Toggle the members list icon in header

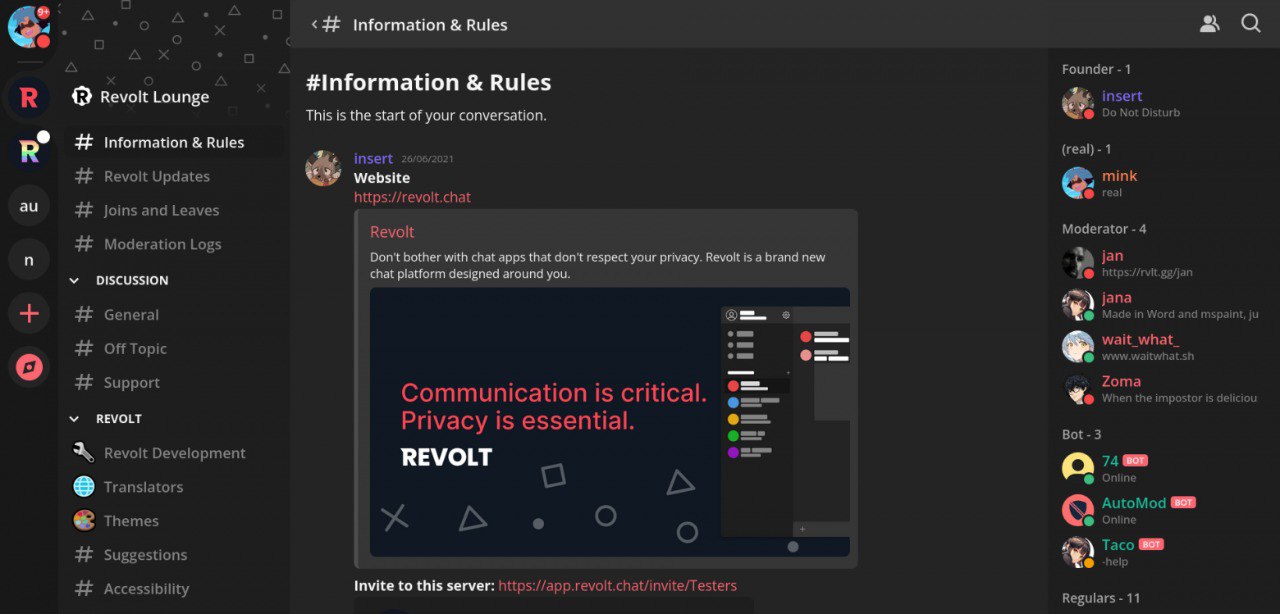point(1209,24)
